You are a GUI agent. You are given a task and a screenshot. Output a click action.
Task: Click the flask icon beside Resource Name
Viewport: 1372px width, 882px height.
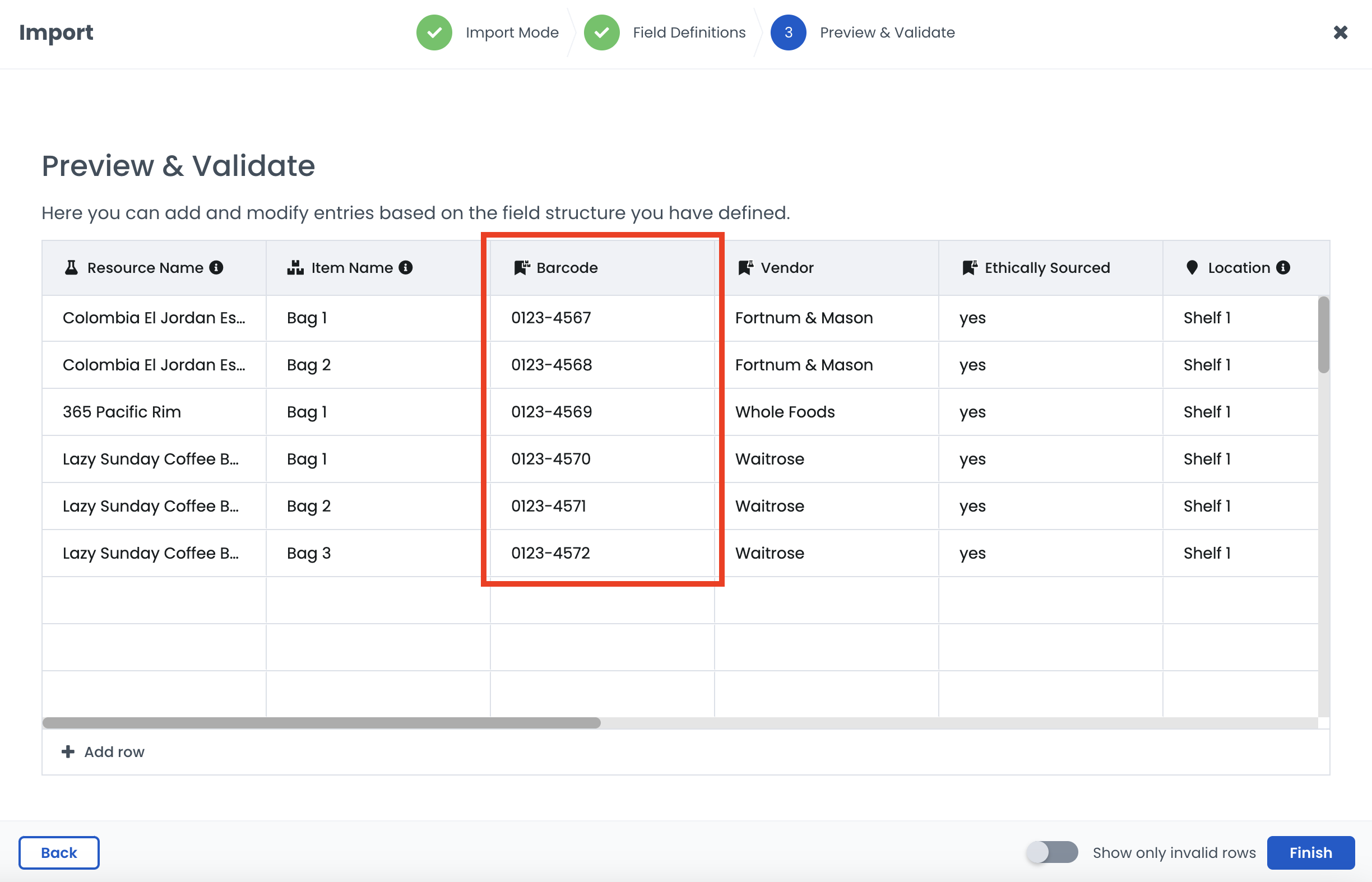pos(71,267)
